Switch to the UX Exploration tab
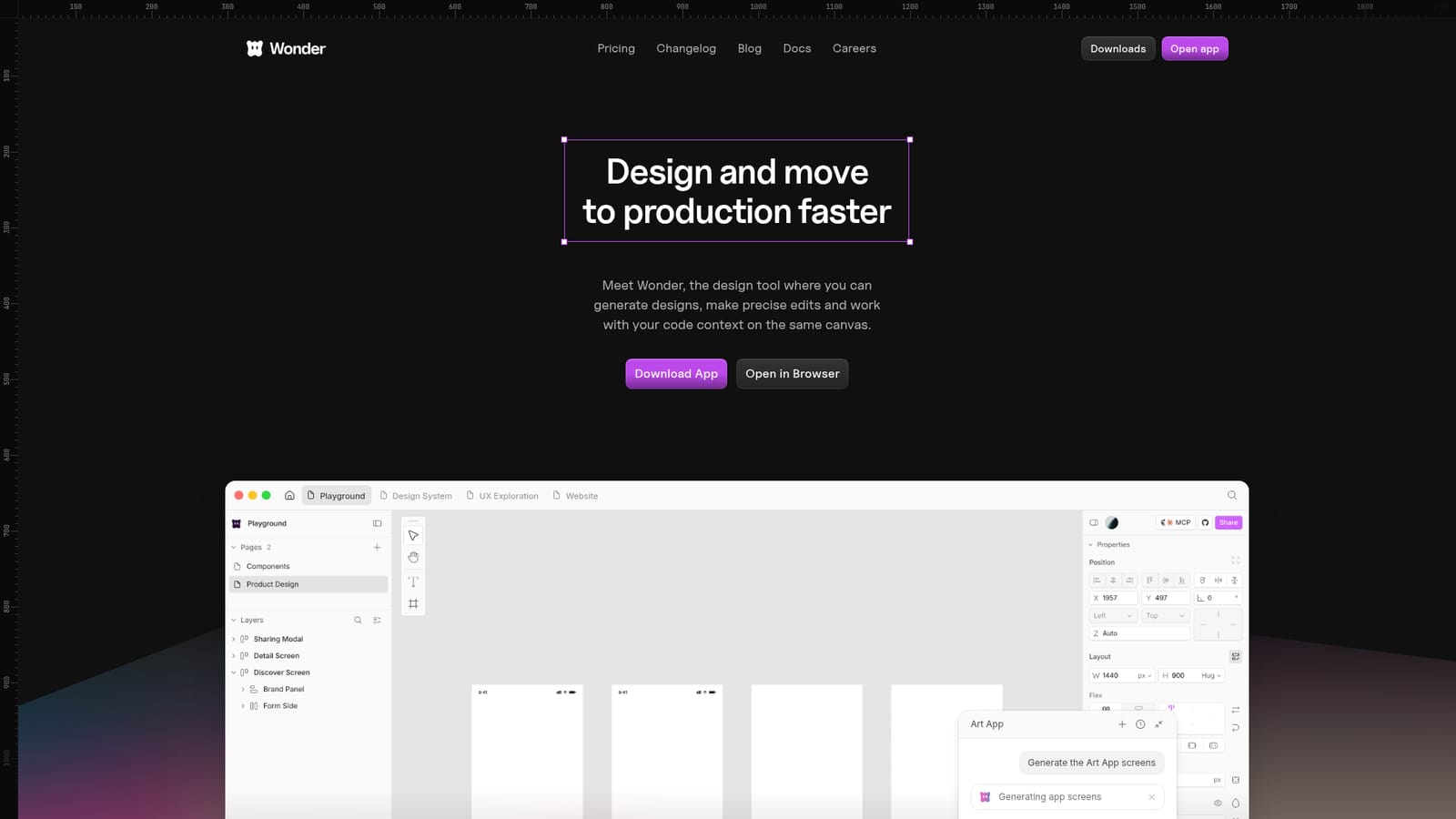 click(502, 496)
